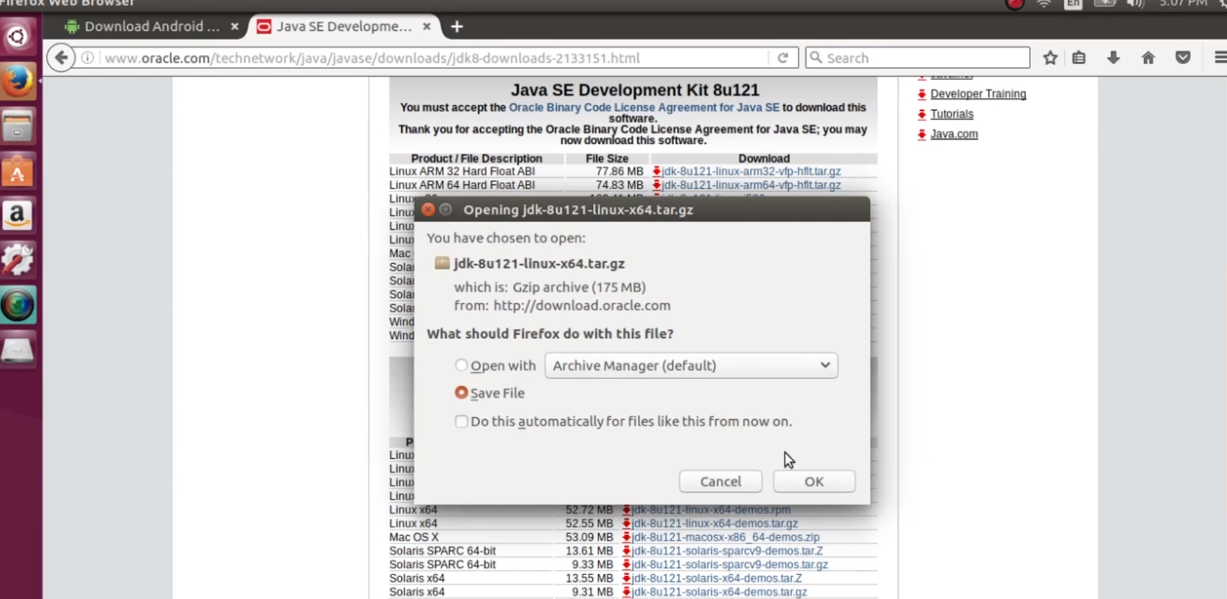Open the Firefox downloads arrow
Viewport: 1227px width, 599px height.
1113,58
